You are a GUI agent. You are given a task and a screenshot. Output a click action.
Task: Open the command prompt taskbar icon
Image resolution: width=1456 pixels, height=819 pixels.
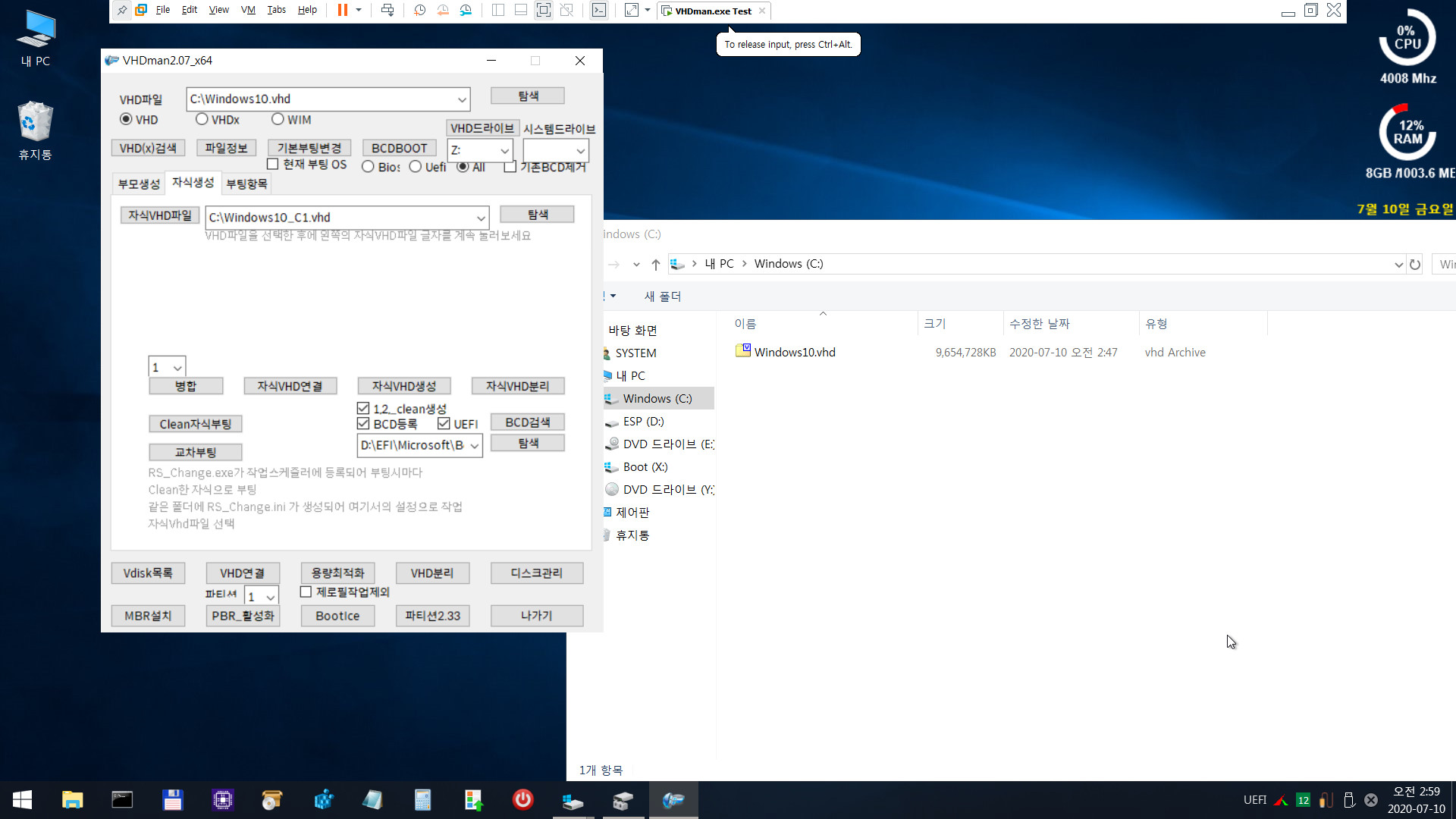[x=122, y=800]
